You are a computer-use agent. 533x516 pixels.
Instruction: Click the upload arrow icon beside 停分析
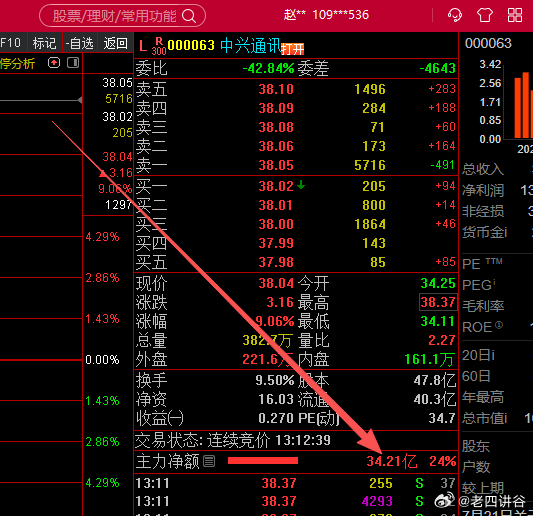(54, 63)
